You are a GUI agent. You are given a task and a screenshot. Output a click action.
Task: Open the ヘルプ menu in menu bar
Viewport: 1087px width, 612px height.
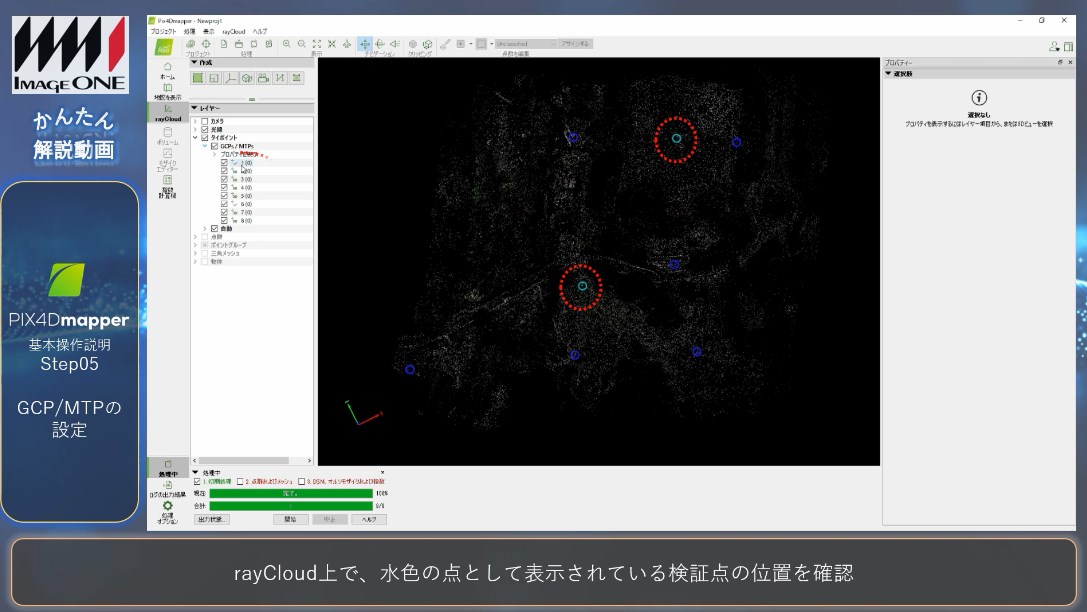tap(259, 31)
